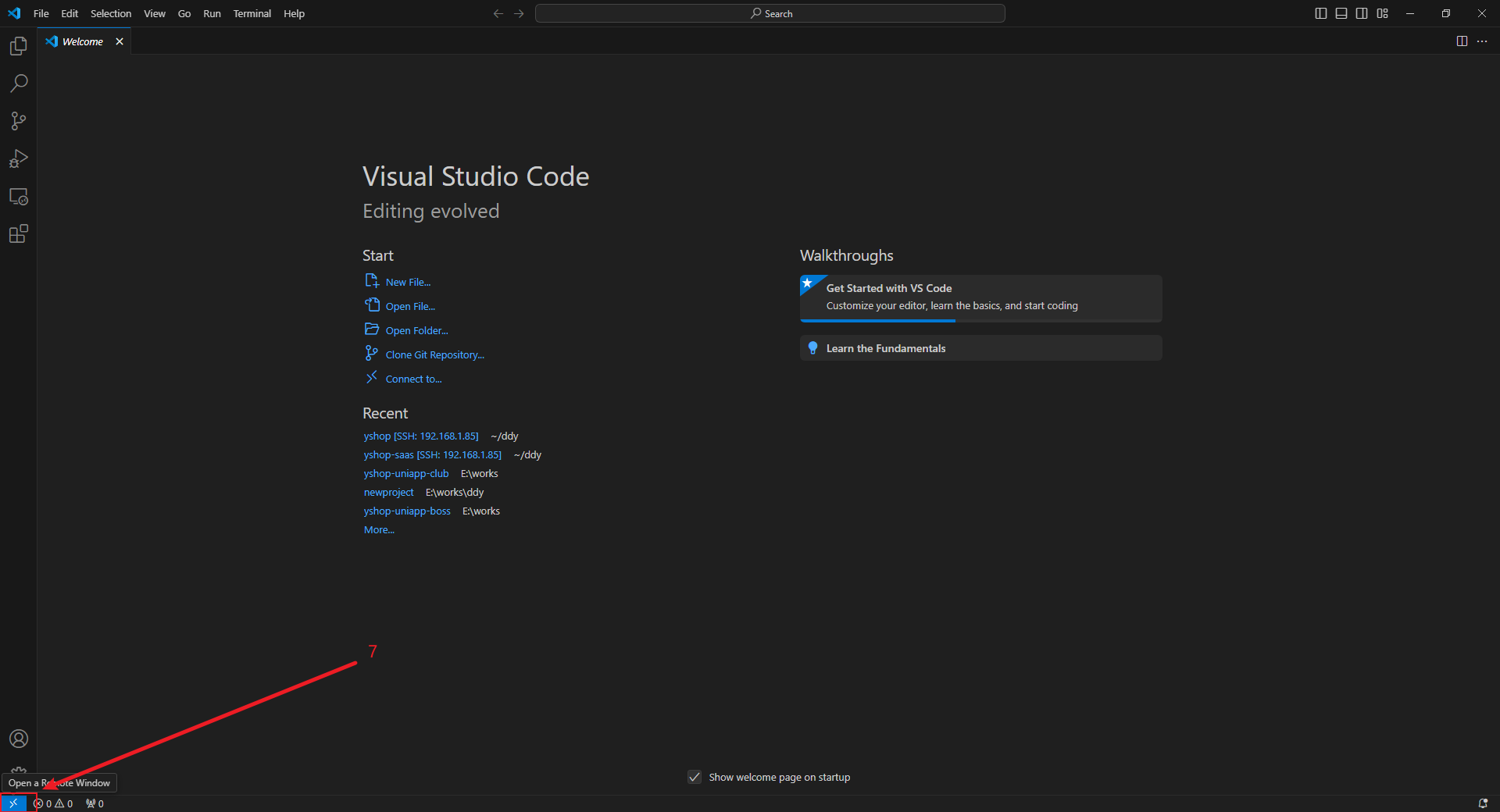Click the More... recent link
The height and width of the screenshot is (812, 1500).
click(x=379, y=530)
